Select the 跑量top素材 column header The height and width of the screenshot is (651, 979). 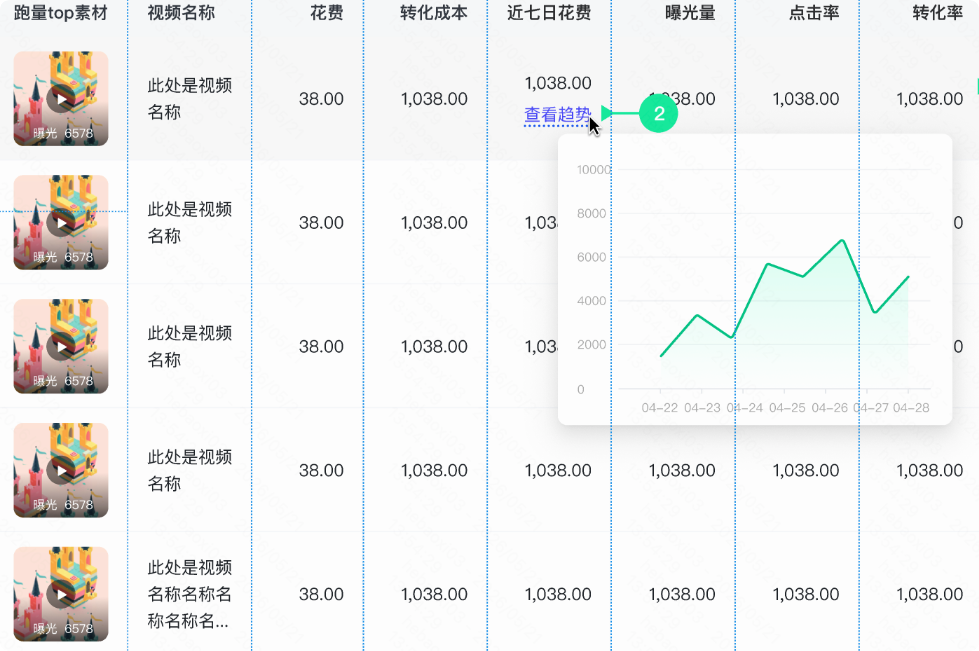click(x=61, y=13)
